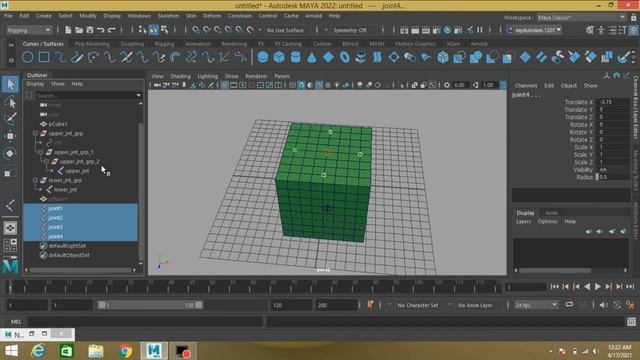
Task: Click Play Backwards on the timeline
Action: pyautogui.click(x=587, y=287)
